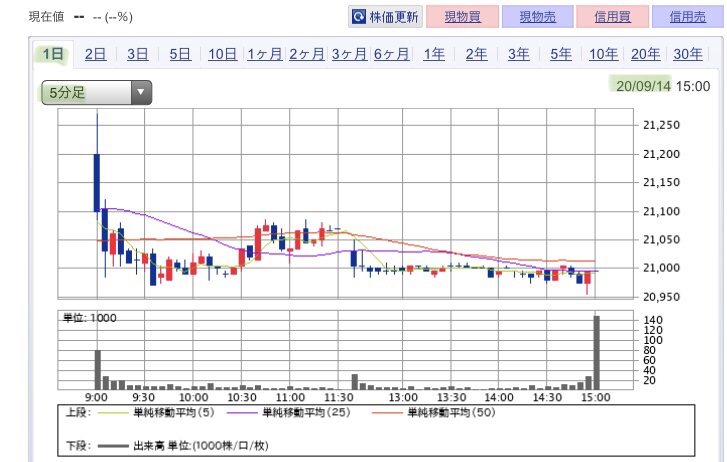The image size is (727, 462).
Task: Select the 10年 chart range
Action: 603,54
